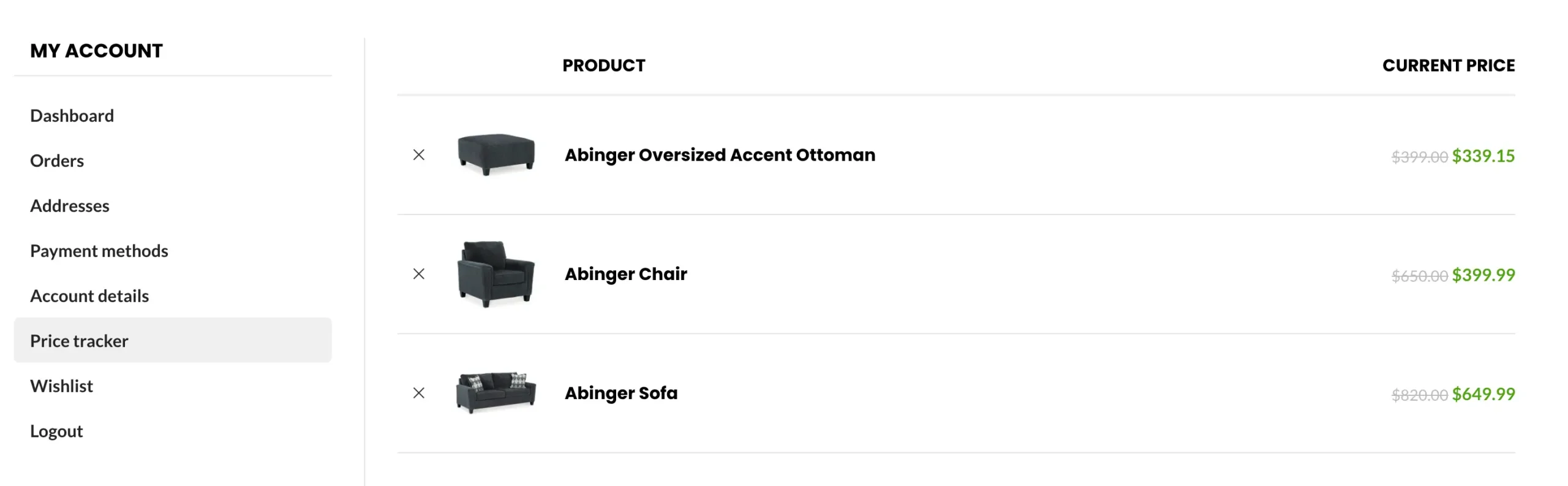Select the Price tracker sidebar entry
The width and height of the screenshot is (1568, 486).
pos(79,341)
